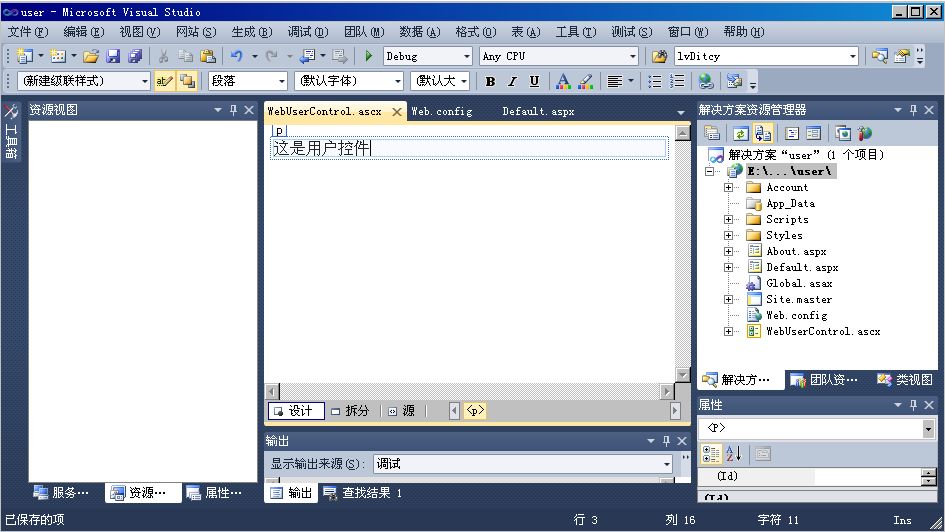Switch to the Team Explorer tab
This screenshot has height=532, width=945.
pyautogui.click(x=824, y=380)
